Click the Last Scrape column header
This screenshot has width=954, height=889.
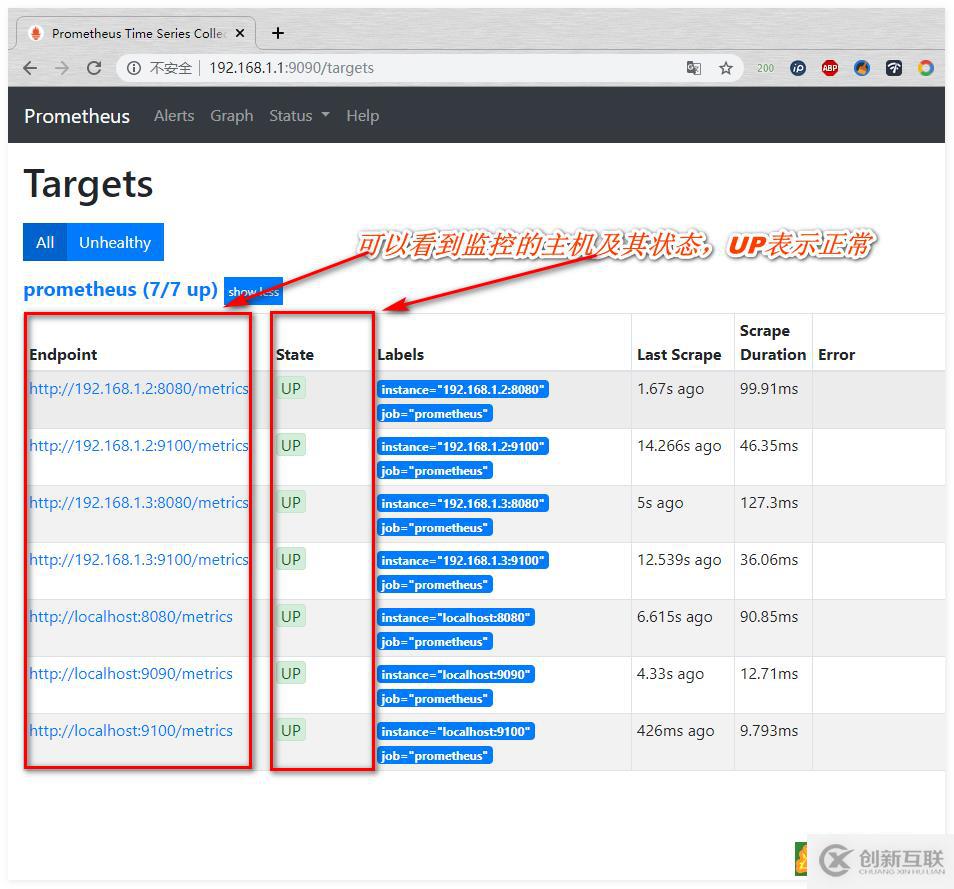[x=679, y=355]
